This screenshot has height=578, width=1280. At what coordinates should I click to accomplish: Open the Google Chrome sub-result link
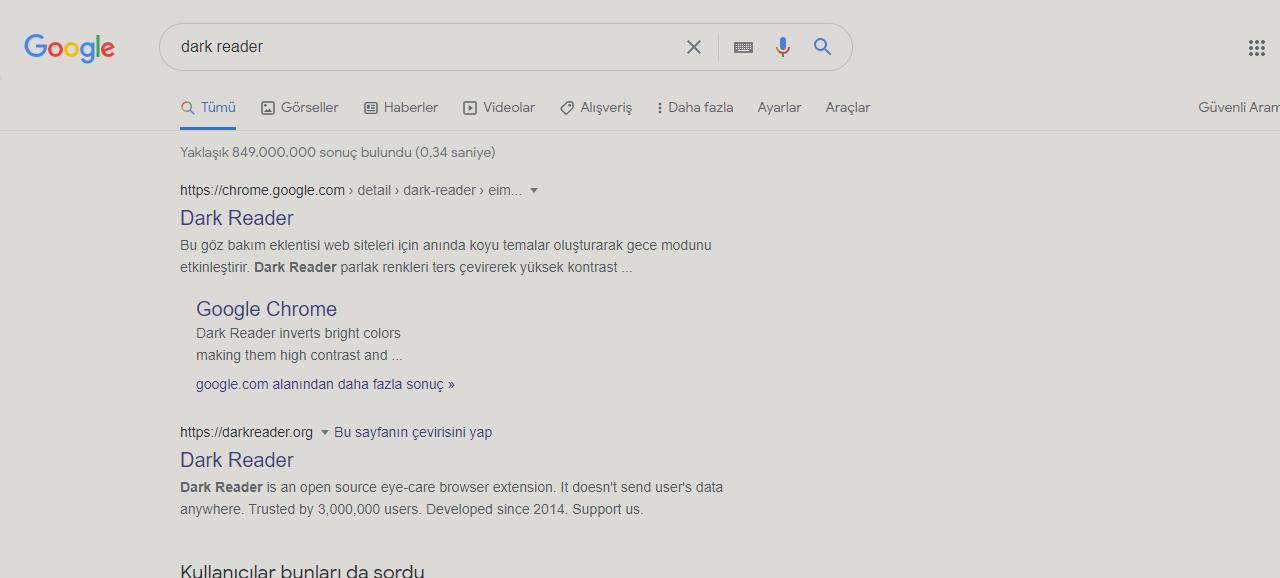tap(266, 309)
